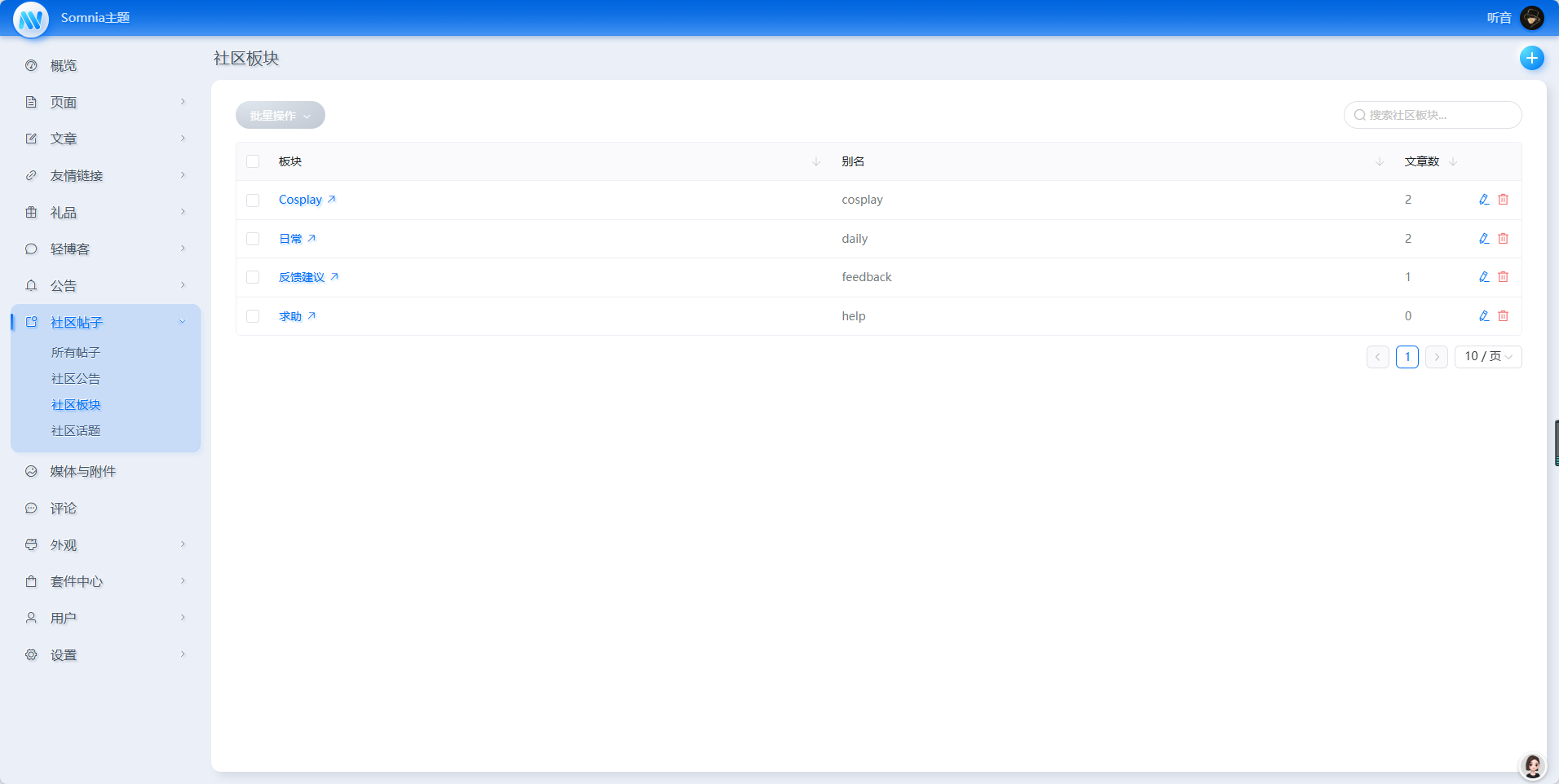Viewport: 1559px width, 784px height.
Task: Sort by article count arrow icon
Action: click(x=1453, y=162)
